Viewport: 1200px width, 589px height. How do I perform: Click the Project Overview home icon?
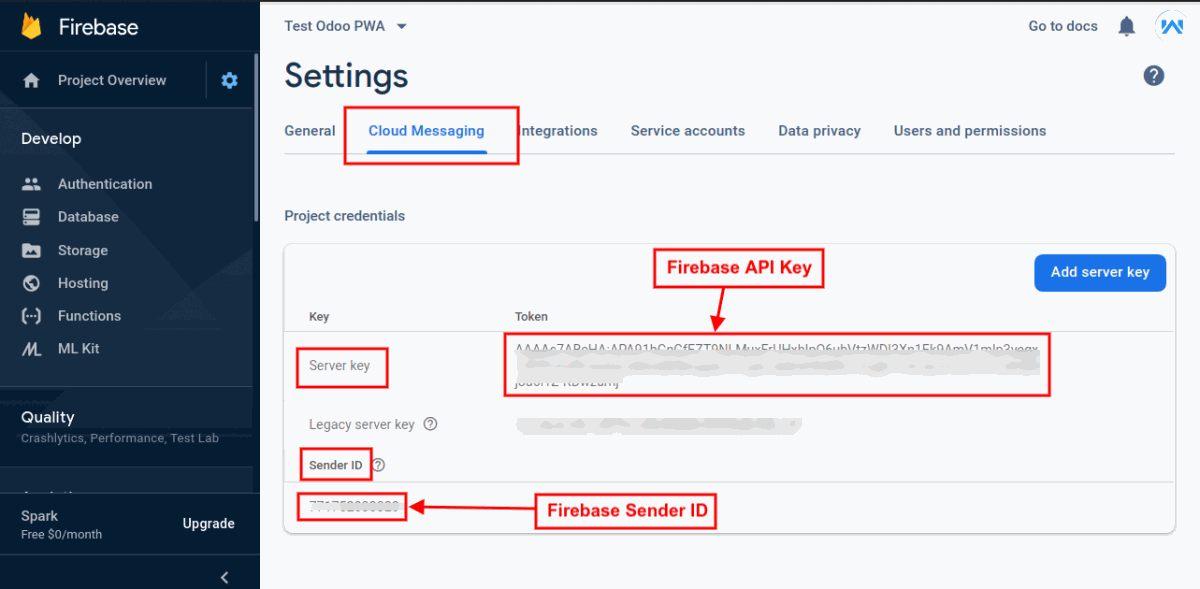[x=31, y=80]
